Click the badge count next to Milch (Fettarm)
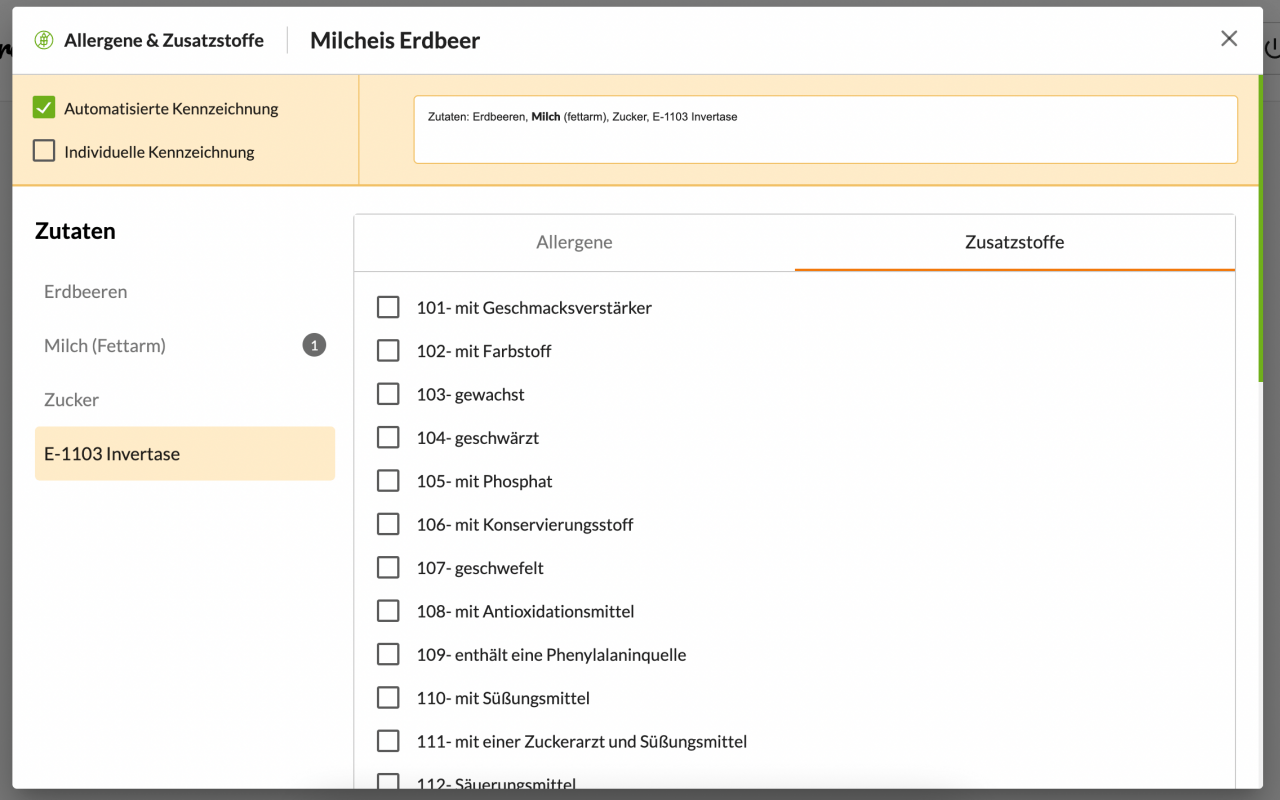The image size is (1280, 800). [314, 346]
